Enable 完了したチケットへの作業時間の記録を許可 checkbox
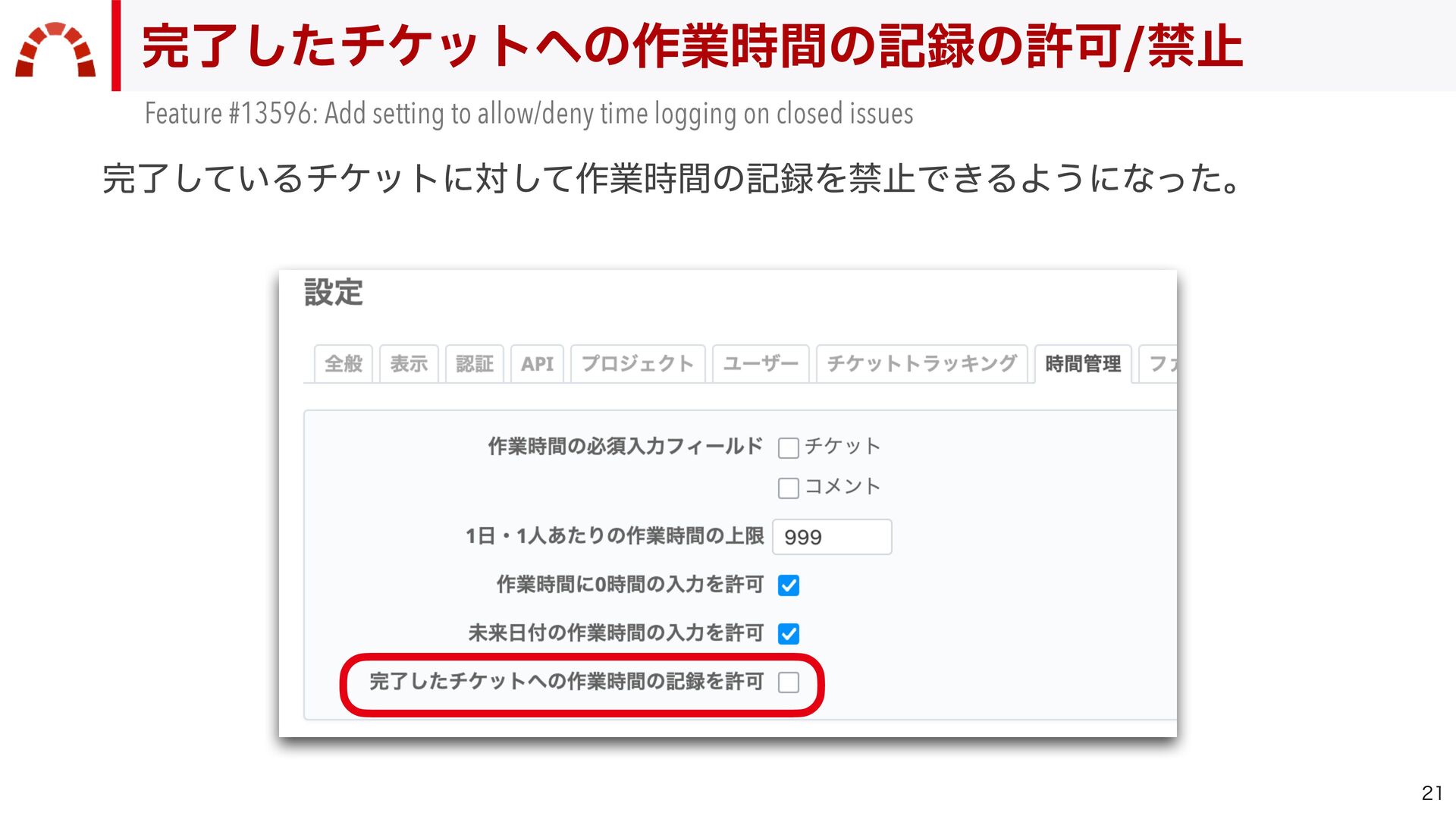1456x819 pixels. tap(788, 682)
